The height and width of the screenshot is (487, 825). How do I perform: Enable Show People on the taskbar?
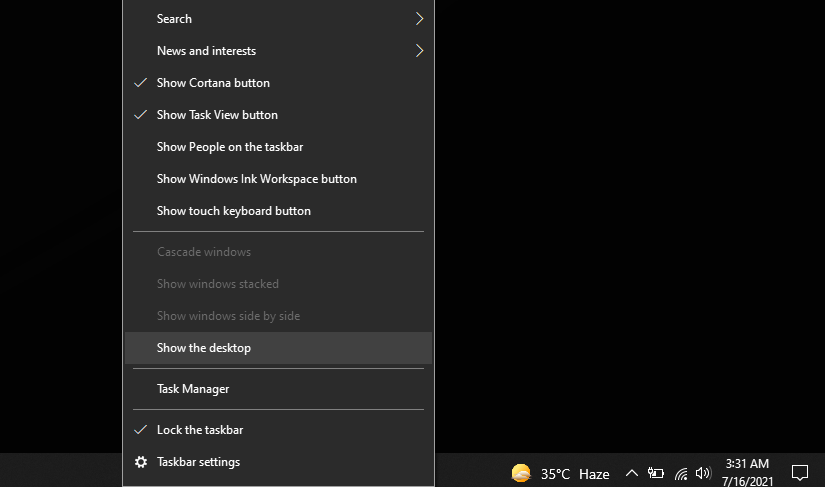[278, 147]
